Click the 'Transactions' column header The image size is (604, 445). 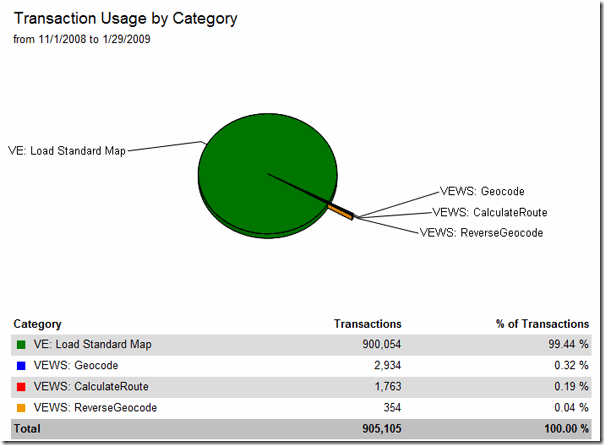coord(367,324)
